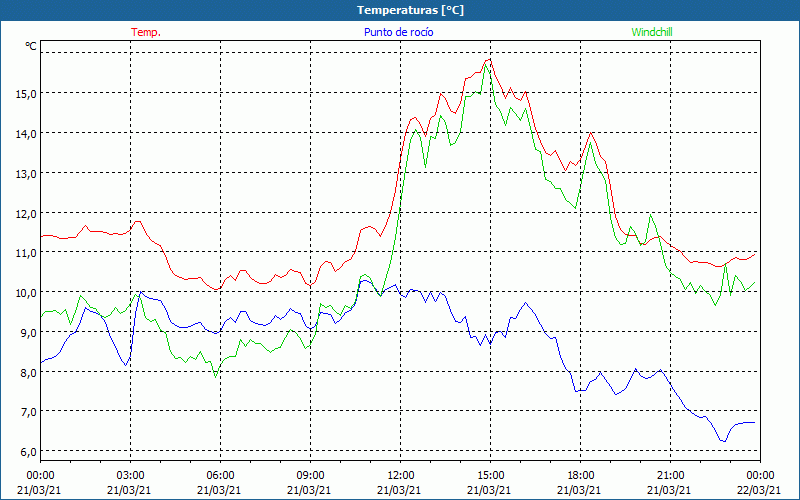800x500 pixels.
Task: Select the red Temp. legend label
Action: coord(146,32)
